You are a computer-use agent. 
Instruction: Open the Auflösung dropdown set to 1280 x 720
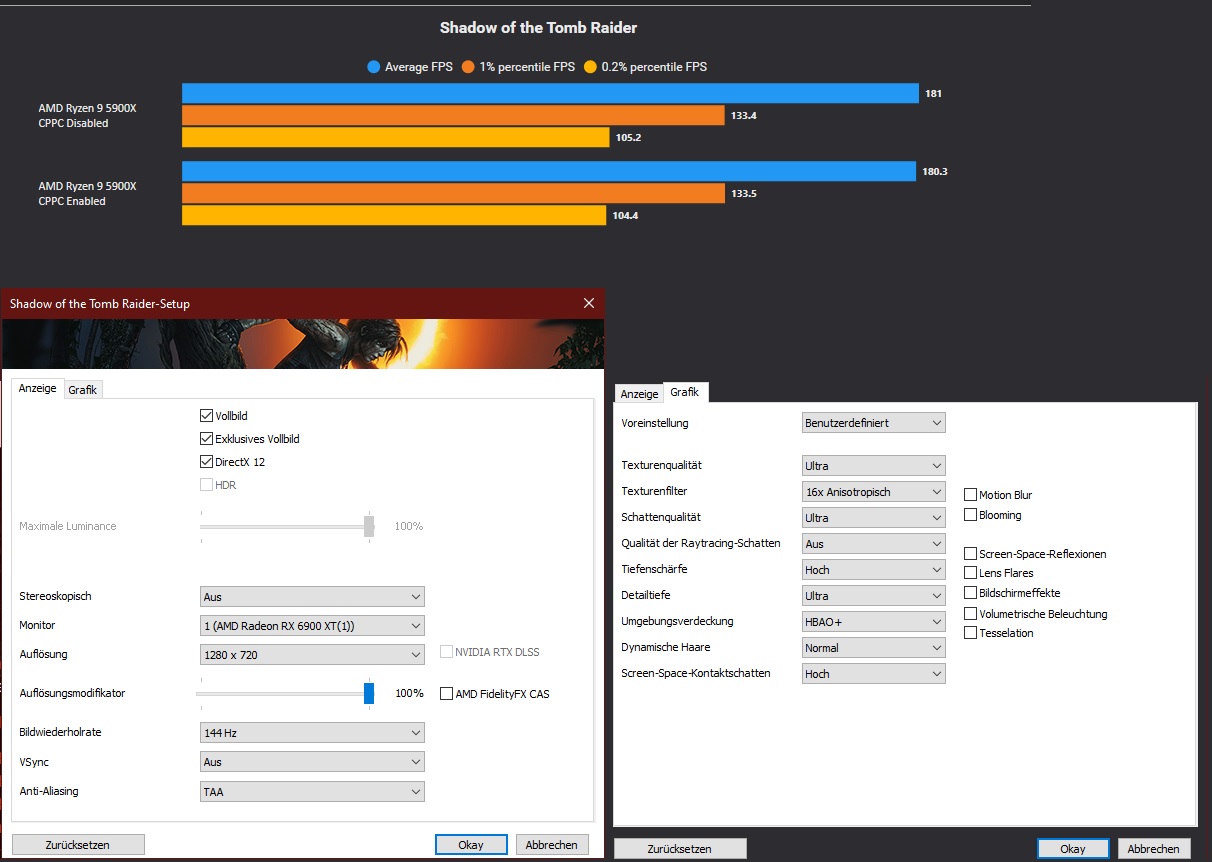point(313,655)
